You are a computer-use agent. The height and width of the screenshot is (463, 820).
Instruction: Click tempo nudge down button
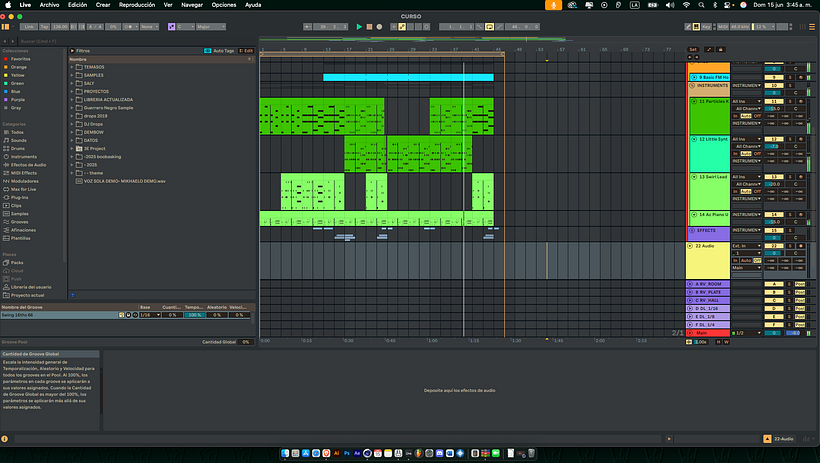73,27
